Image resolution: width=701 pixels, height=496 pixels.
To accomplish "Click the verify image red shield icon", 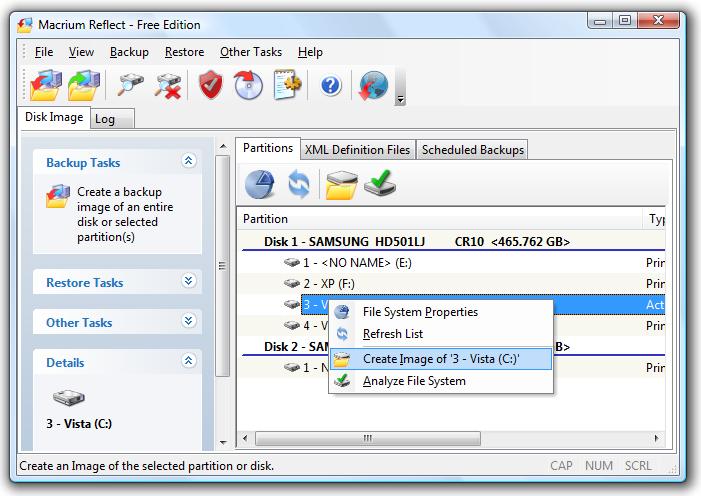I will [211, 85].
